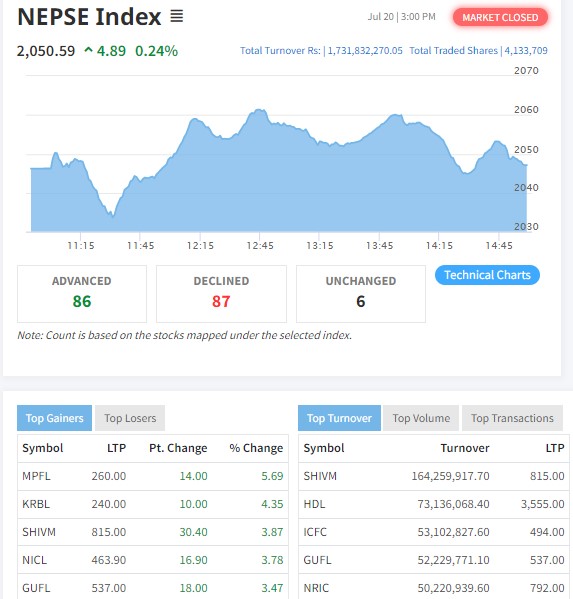Open Technical Charts

(487, 275)
